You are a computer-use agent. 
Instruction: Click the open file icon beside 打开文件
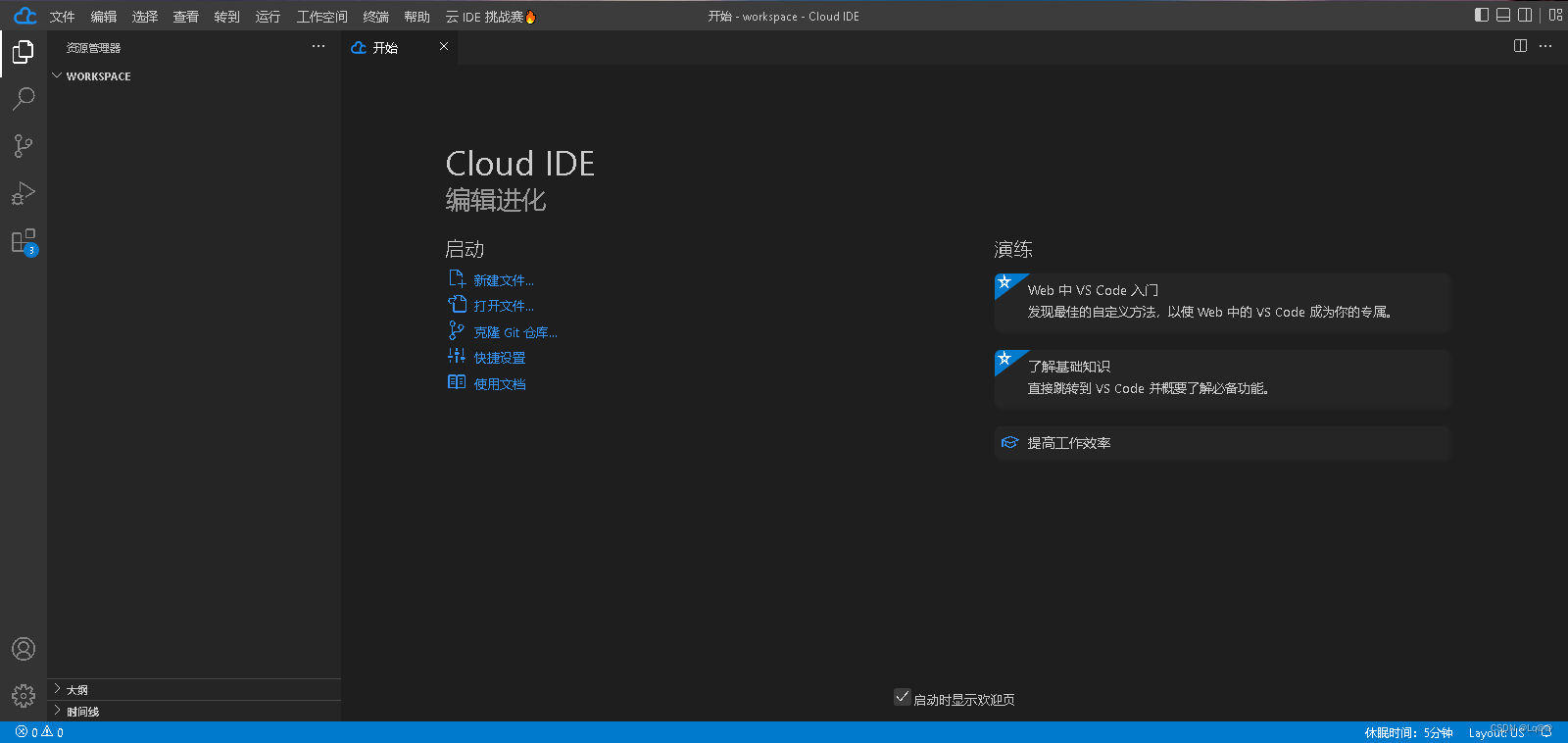click(x=457, y=304)
